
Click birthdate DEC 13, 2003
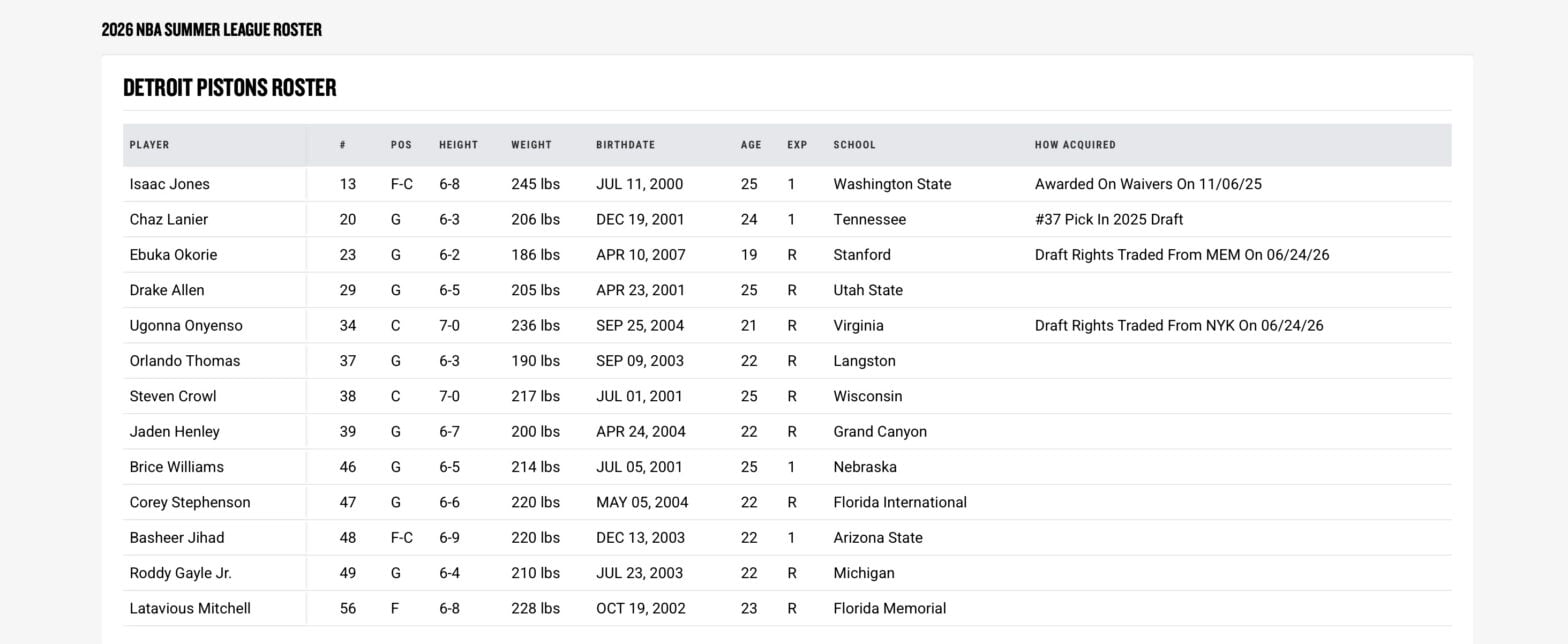tap(640, 538)
